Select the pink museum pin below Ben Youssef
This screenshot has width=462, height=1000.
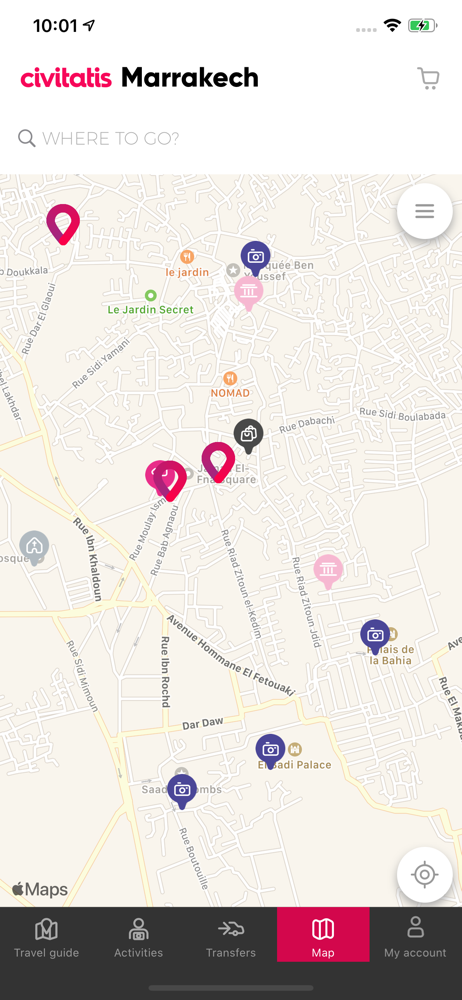248,293
